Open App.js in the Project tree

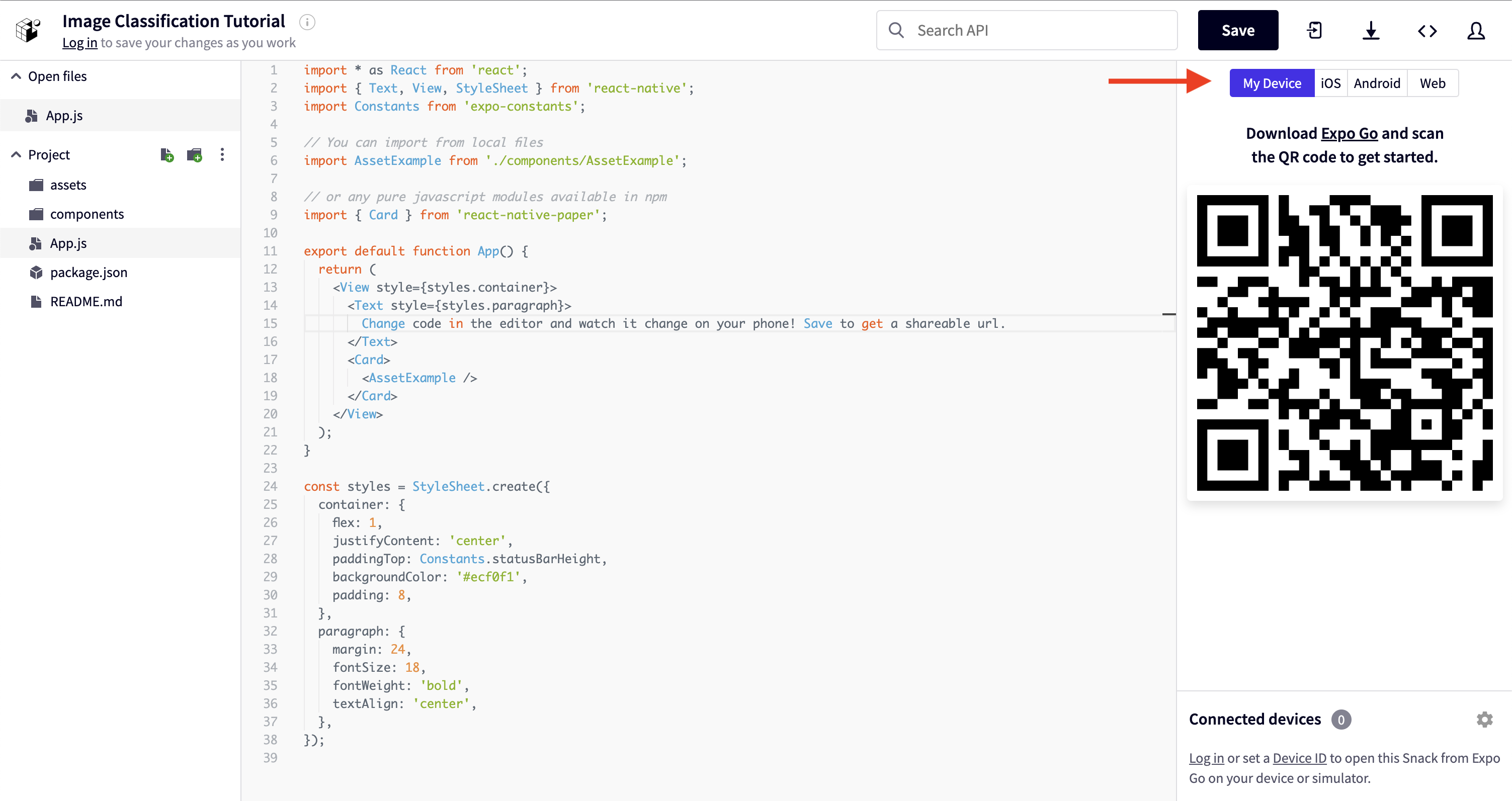coord(120,243)
